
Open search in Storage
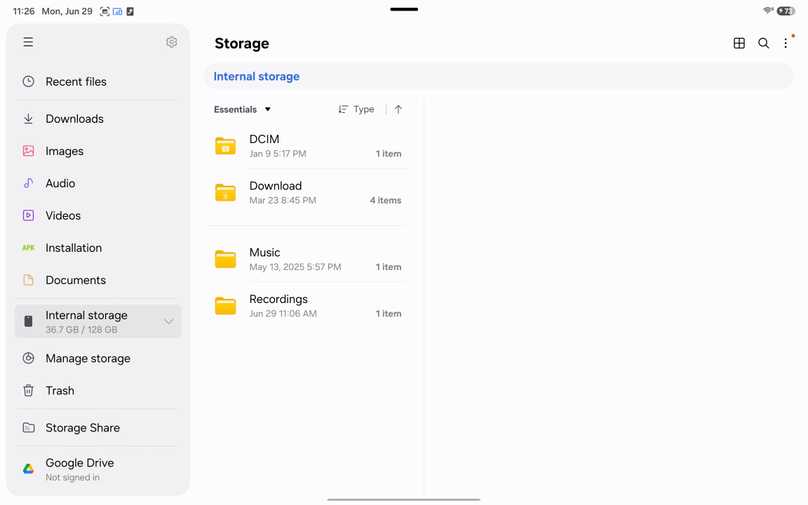click(x=763, y=43)
